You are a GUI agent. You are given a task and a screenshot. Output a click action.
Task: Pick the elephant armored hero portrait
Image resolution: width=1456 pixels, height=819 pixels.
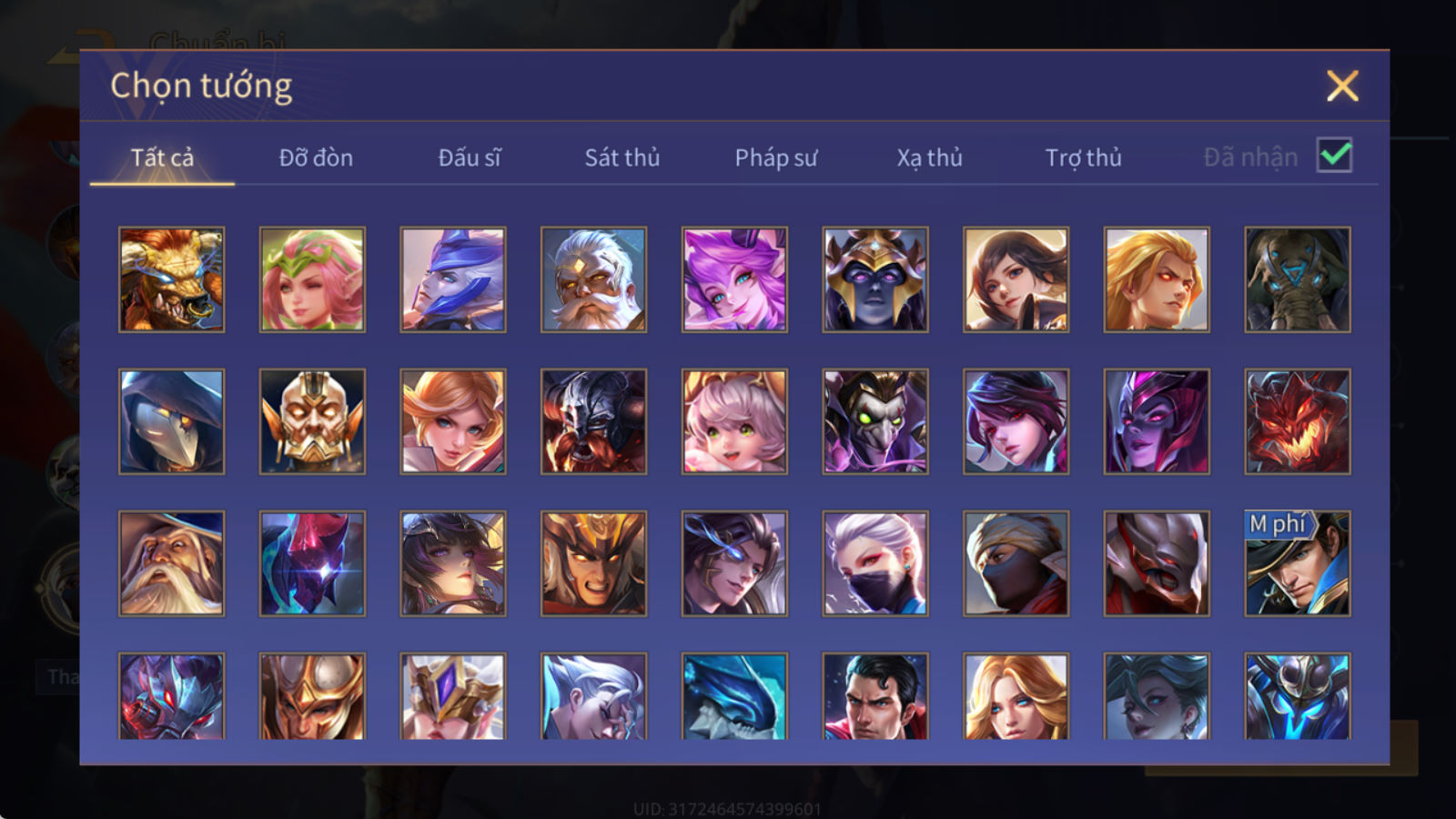tap(1298, 279)
